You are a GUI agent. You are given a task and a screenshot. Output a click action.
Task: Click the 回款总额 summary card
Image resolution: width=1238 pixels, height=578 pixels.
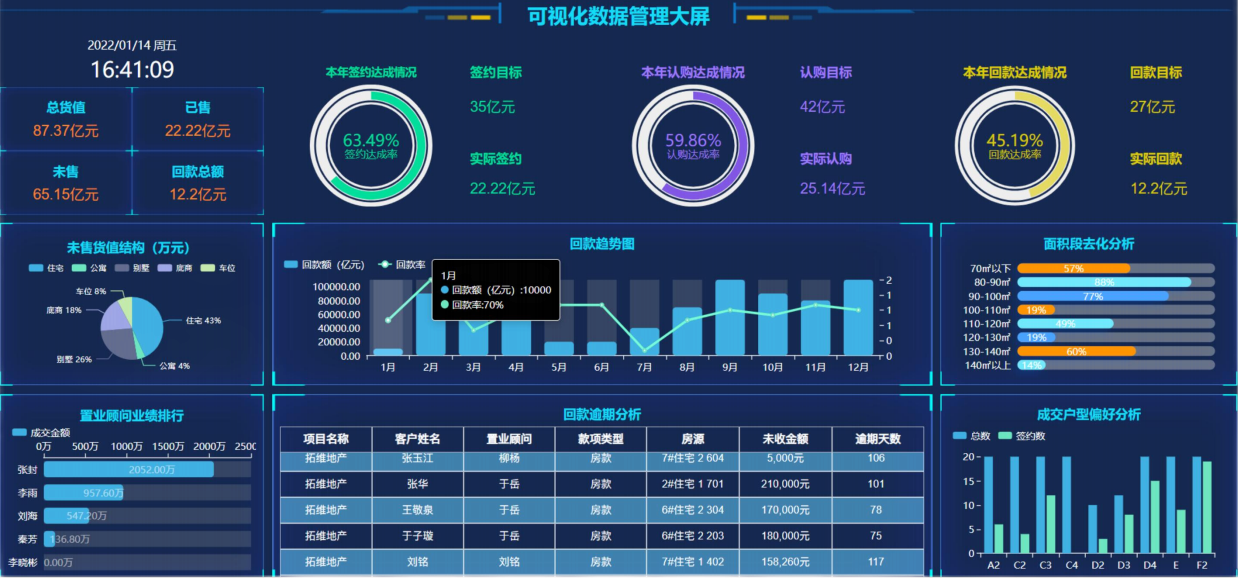click(x=197, y=183)
